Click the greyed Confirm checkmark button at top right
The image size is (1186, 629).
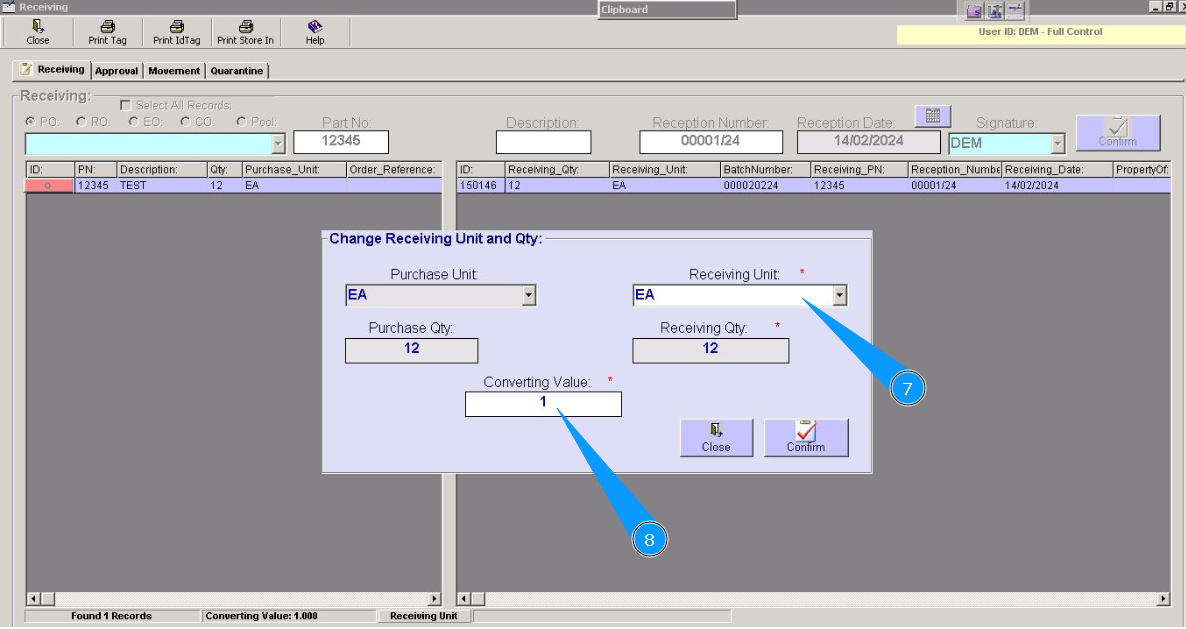[x=1118, y=132]
